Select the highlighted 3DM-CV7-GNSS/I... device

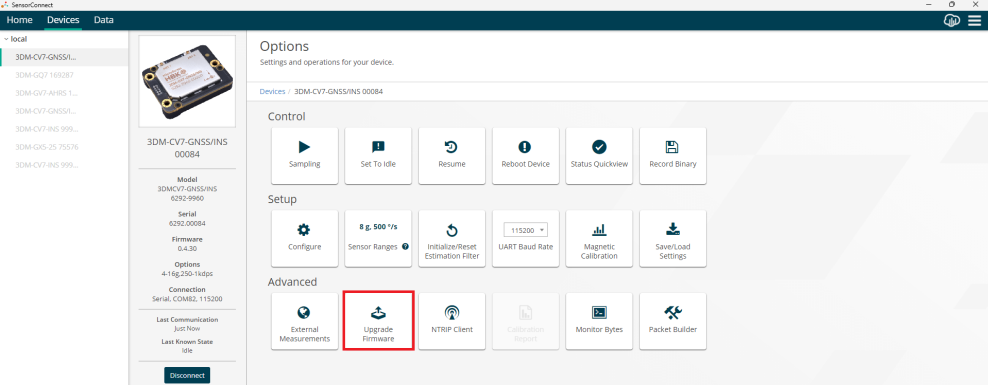[64, 57]
